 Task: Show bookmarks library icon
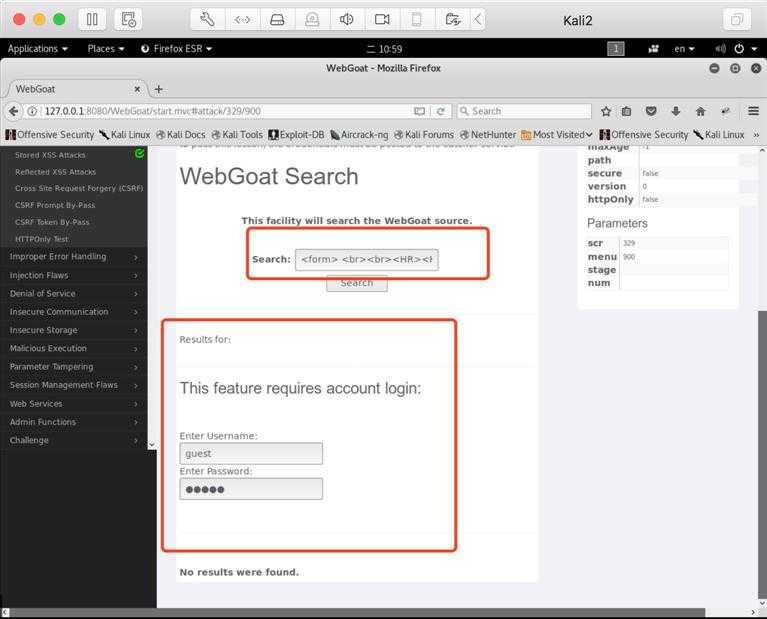[x=627, y=111]
